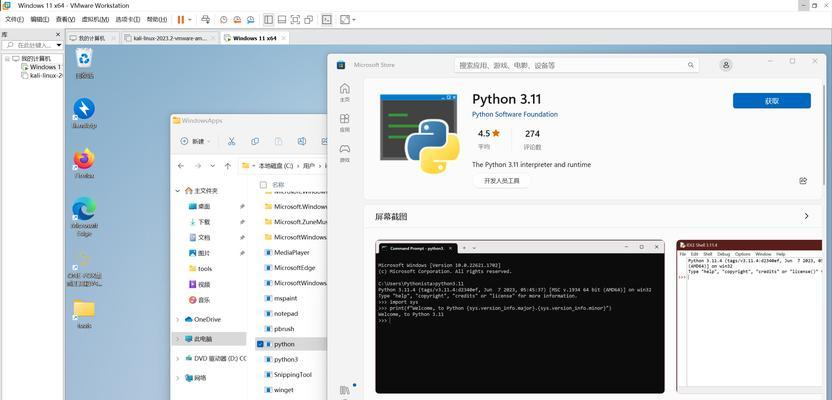Open 下载 in Explorer navigation pane
This screenshot has width=832, height=400.
coord(204,222)
